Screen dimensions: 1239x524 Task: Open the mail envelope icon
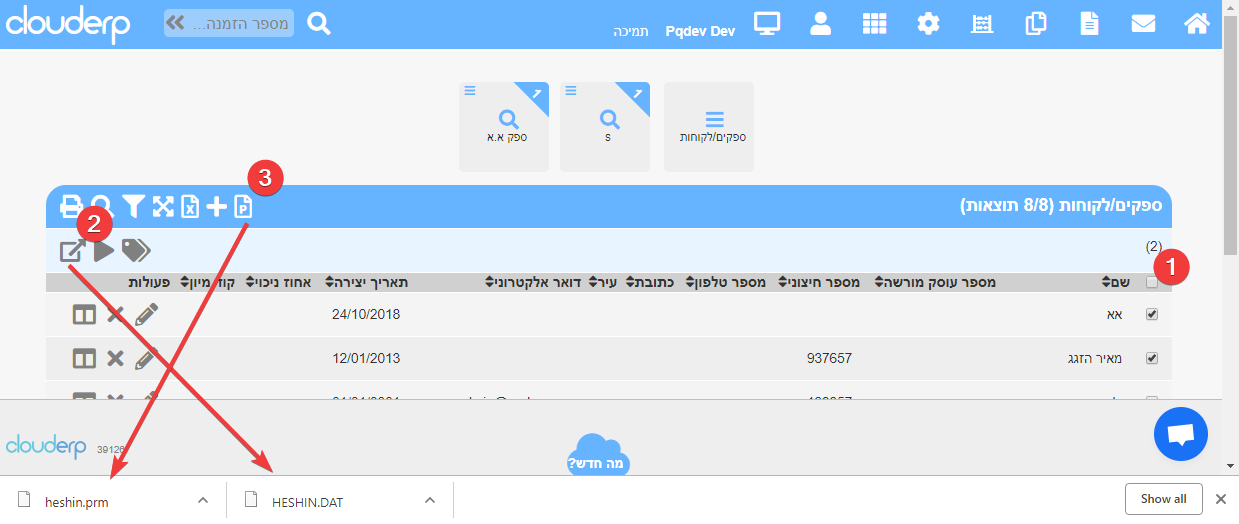click(x=1143, y=24)
